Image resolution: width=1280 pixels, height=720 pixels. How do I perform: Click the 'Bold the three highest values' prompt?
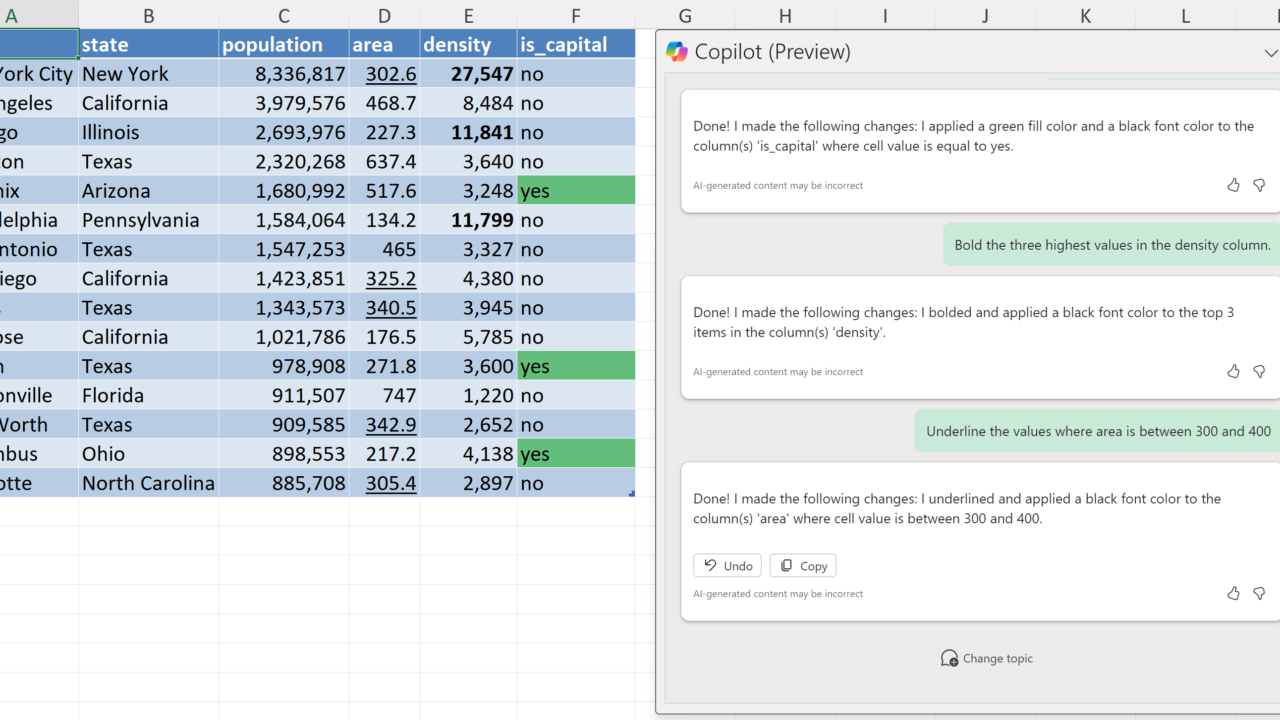tap(1112, 245)
